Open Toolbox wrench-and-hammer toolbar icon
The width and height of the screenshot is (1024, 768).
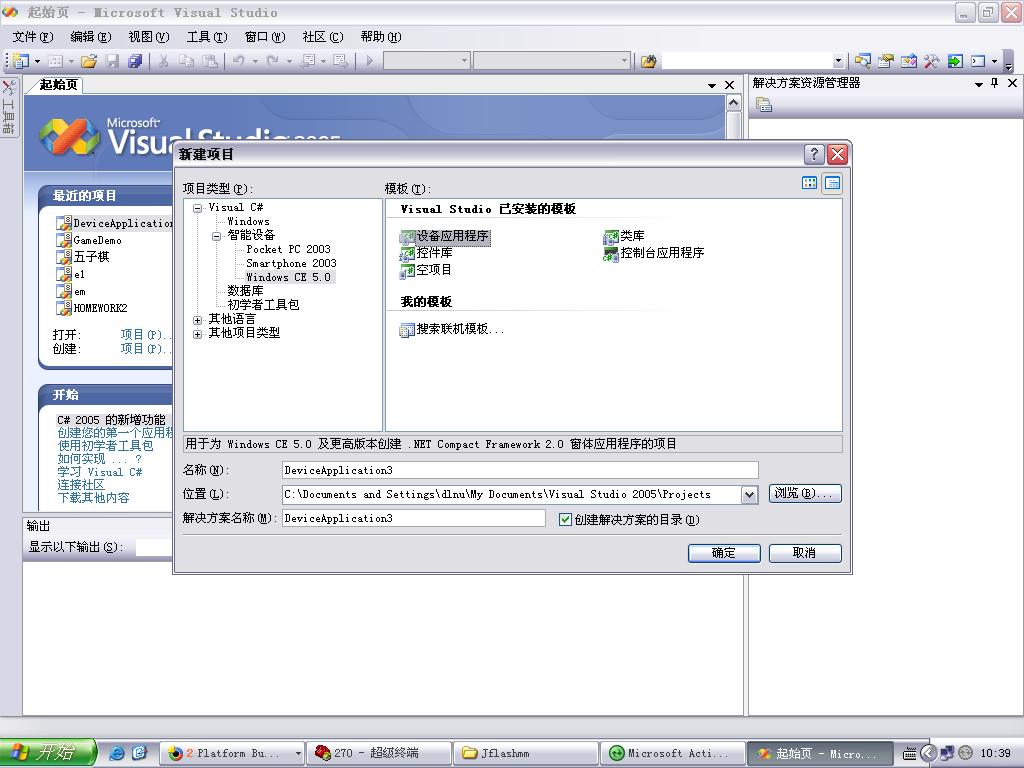coord(931,61)
